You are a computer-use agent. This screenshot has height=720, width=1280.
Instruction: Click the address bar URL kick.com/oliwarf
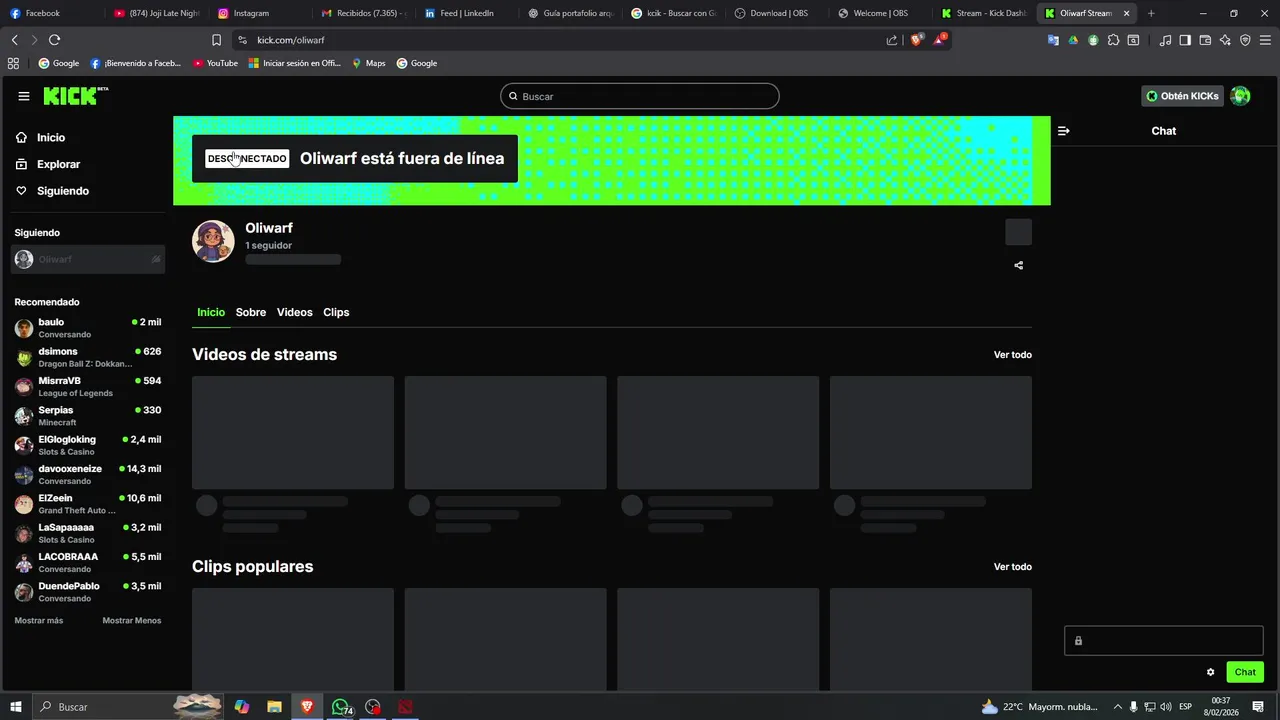coord(290,40)
